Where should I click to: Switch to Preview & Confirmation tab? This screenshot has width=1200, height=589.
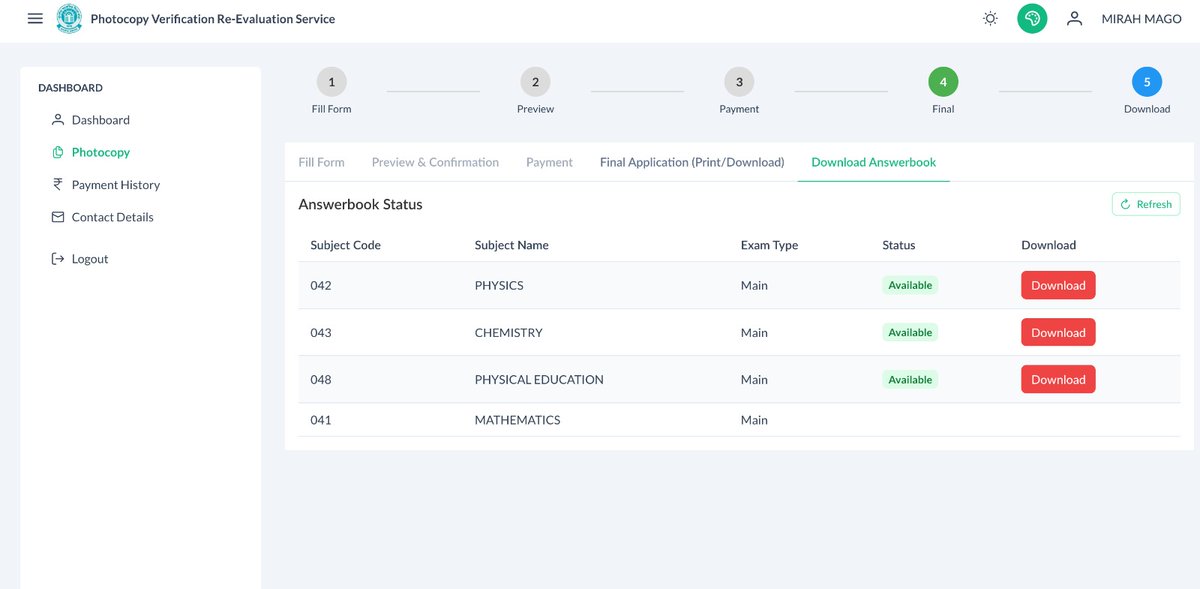point(435,162)
